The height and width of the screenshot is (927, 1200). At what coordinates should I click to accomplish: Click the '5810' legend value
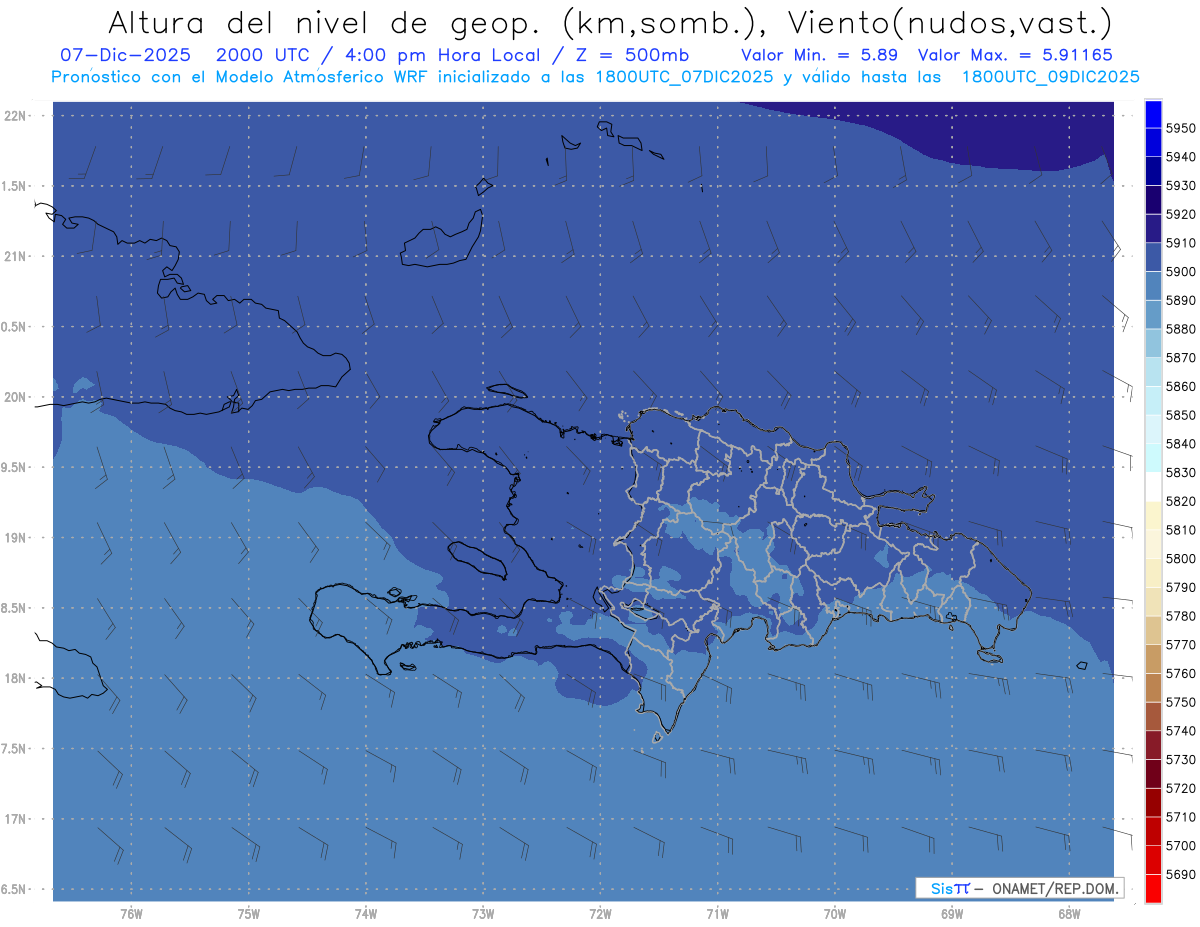click(x=1180, y=530)
